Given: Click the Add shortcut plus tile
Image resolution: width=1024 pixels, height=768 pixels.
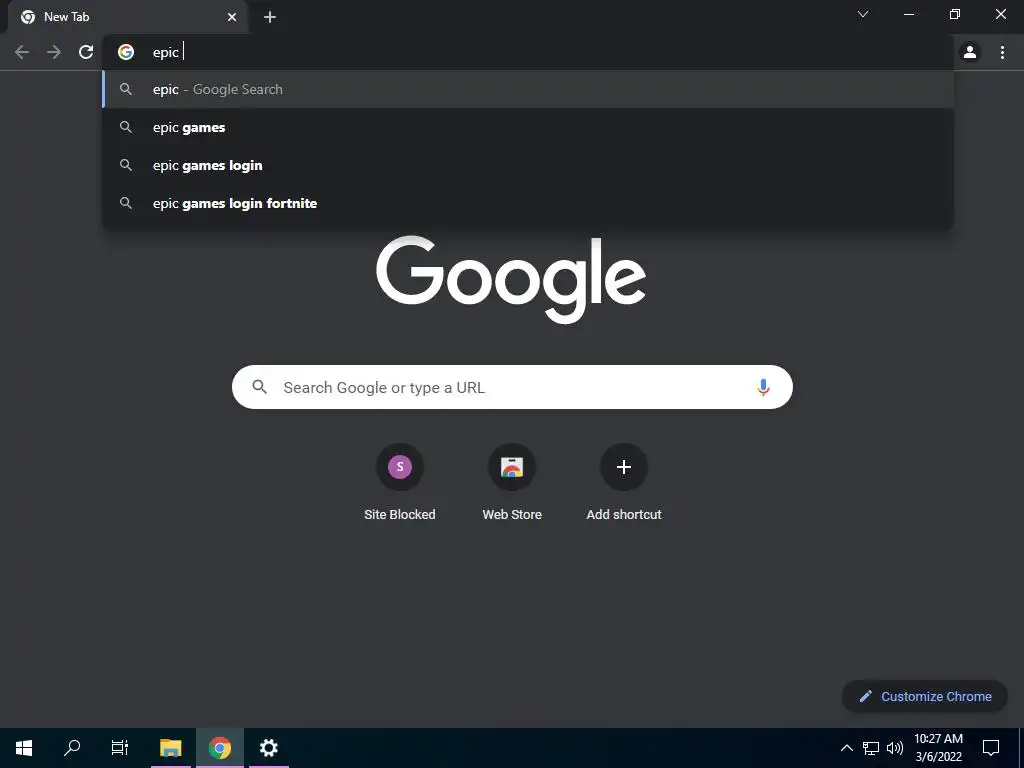Looking at the screenshot, I should pyautogui.click(x=624, y=482).
